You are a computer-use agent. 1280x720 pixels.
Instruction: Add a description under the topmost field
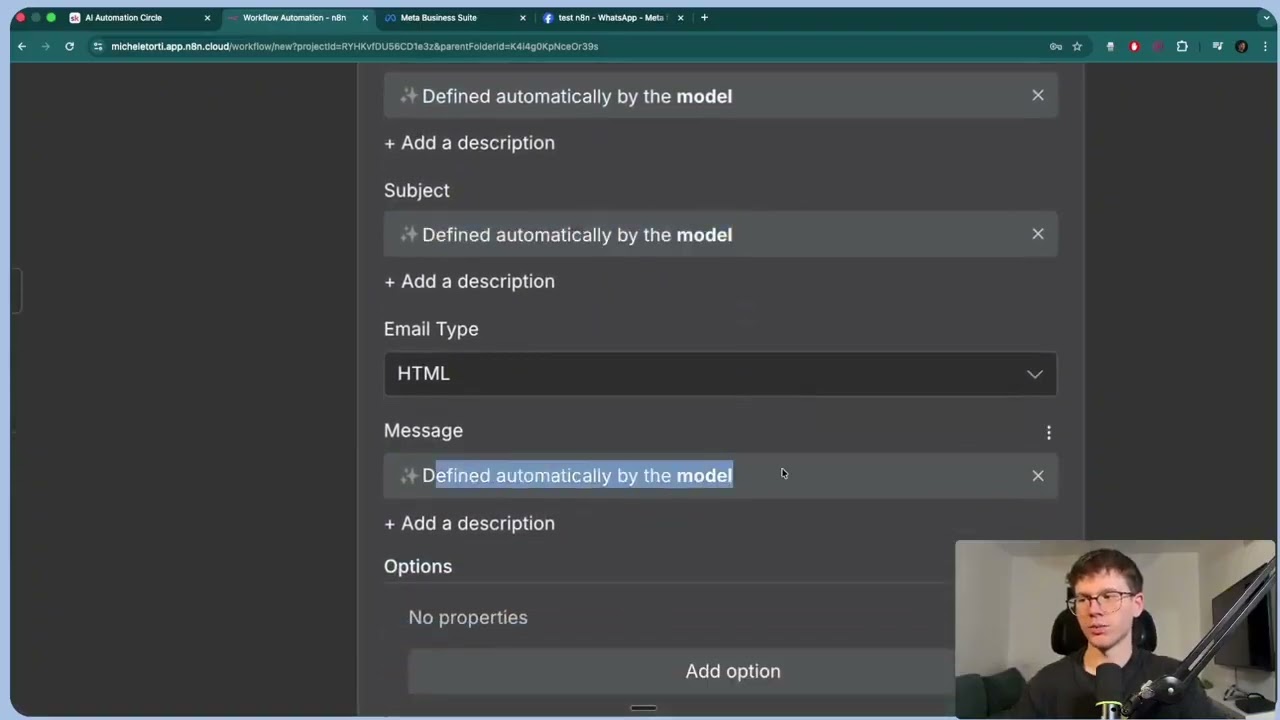[x=469, y=142]
